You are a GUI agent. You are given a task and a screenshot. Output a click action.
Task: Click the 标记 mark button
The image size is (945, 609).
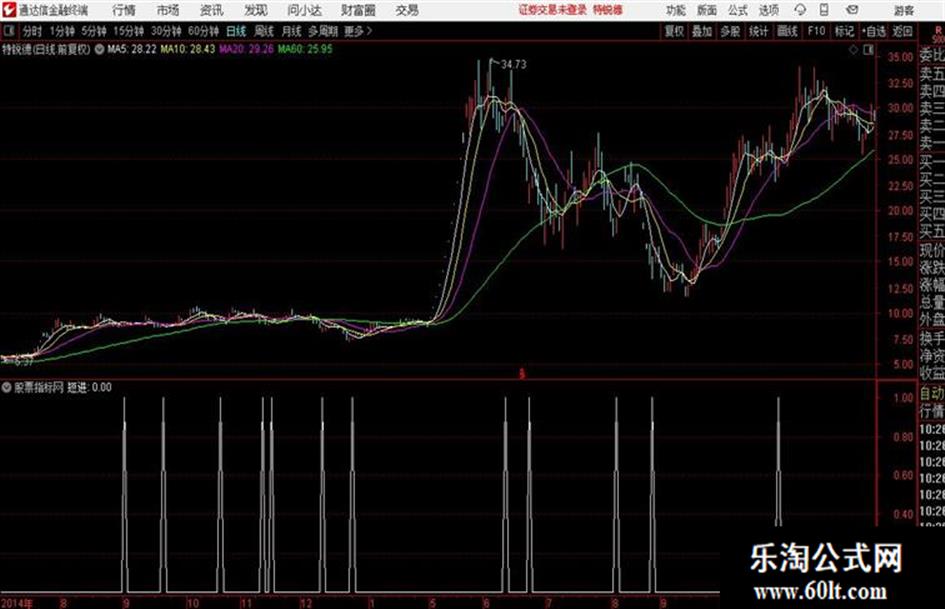coord(844,31)
